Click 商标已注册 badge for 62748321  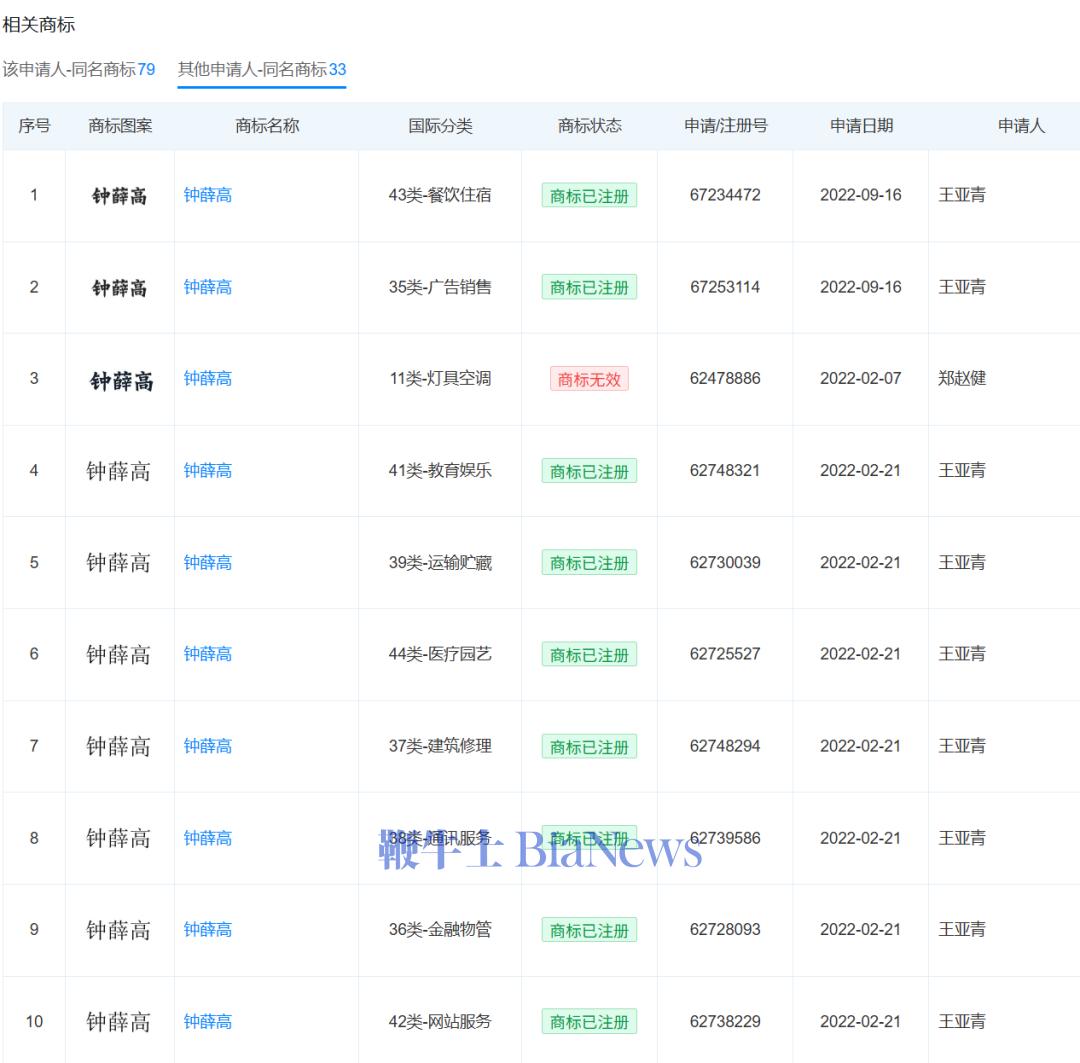pyautogui.click(x=589, y=471)
